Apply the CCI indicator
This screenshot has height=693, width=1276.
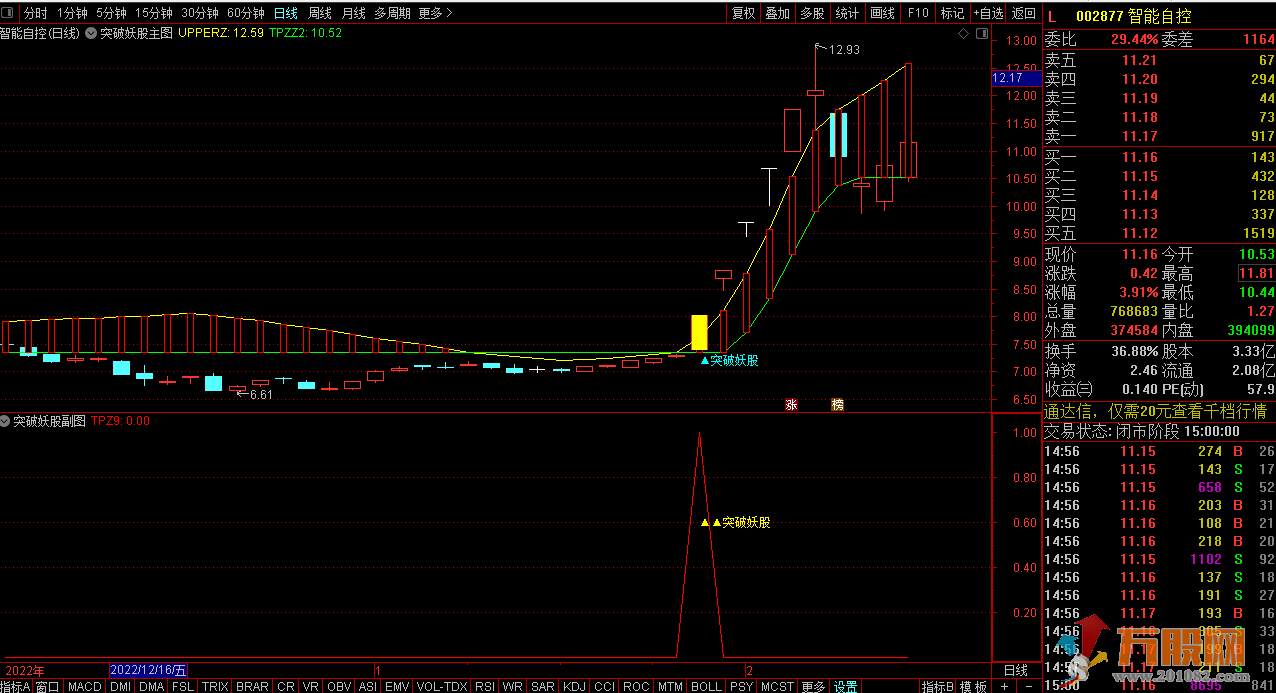click(604, 687)
